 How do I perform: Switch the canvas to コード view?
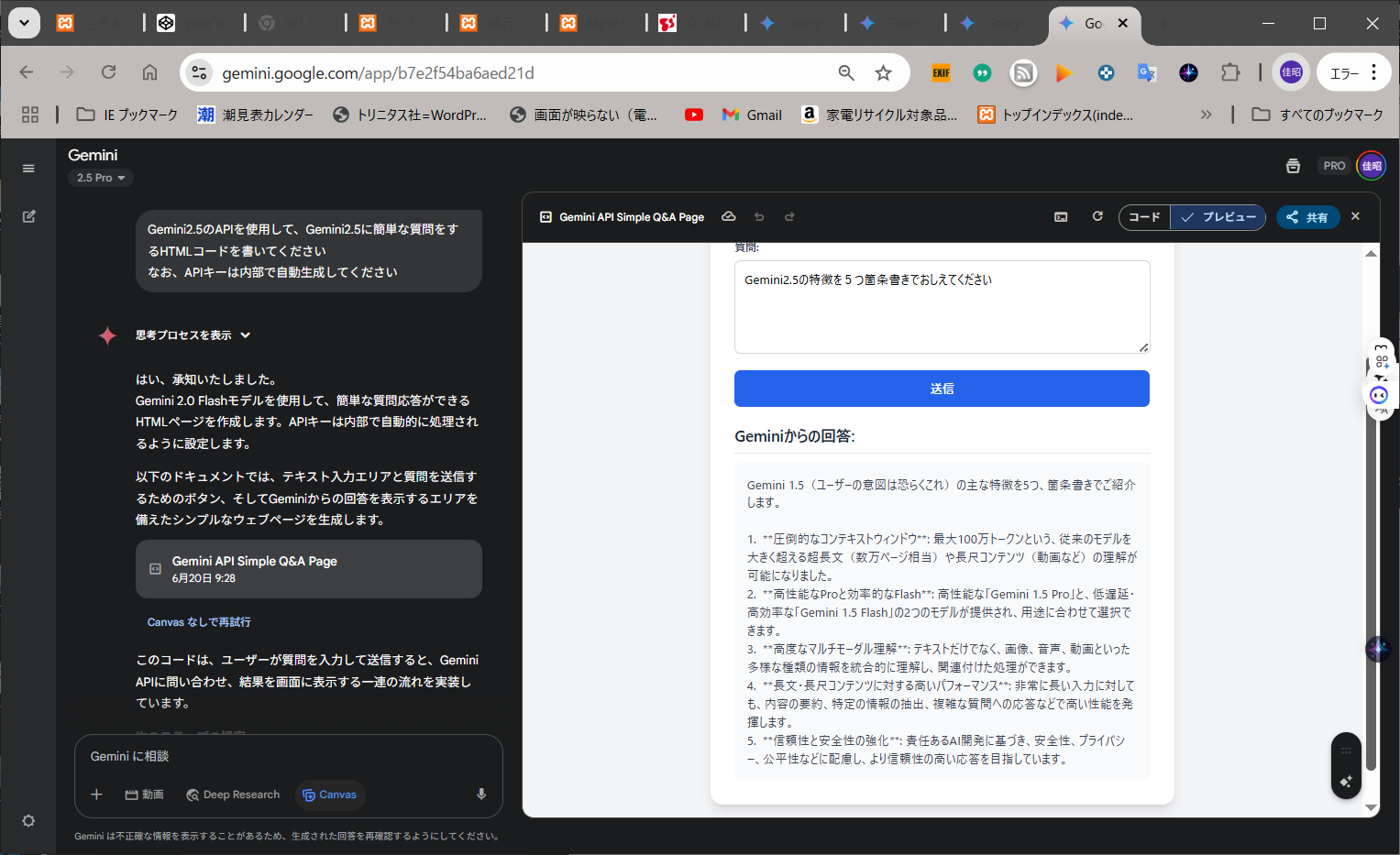pyautogui.click(x=1144, y=217)
